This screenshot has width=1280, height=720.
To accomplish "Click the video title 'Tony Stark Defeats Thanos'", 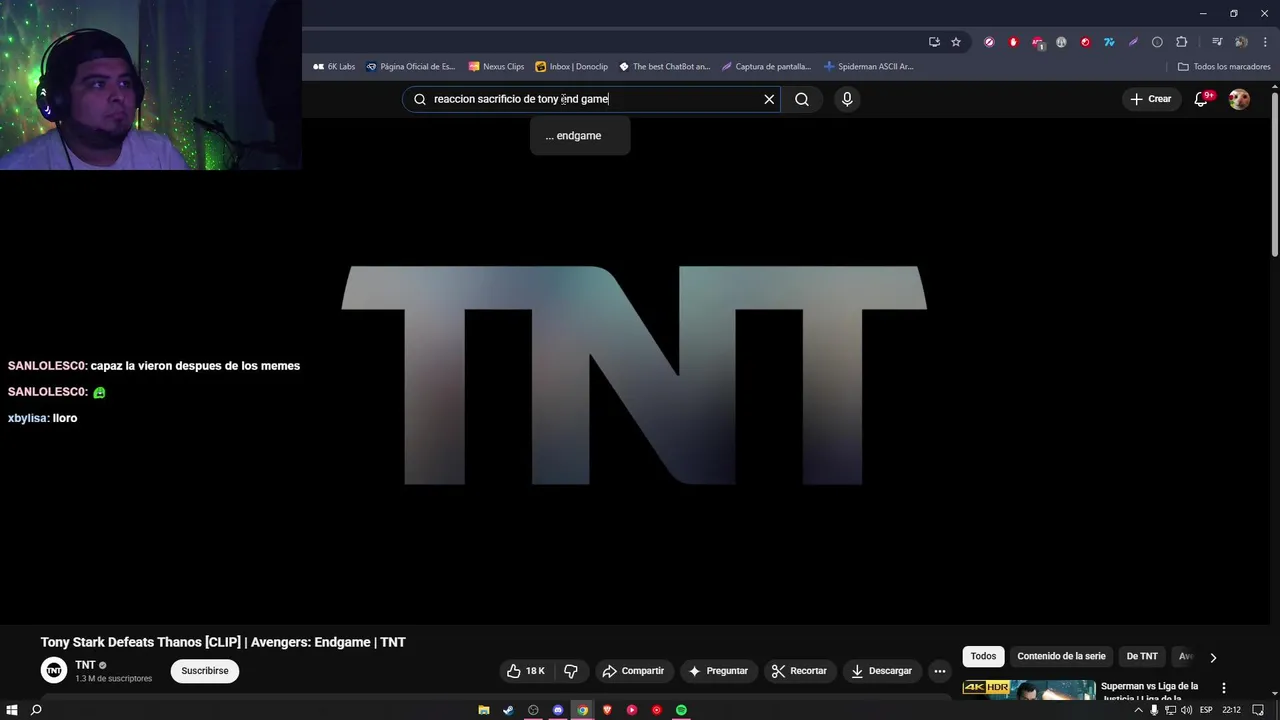I will tap(223, 642).
